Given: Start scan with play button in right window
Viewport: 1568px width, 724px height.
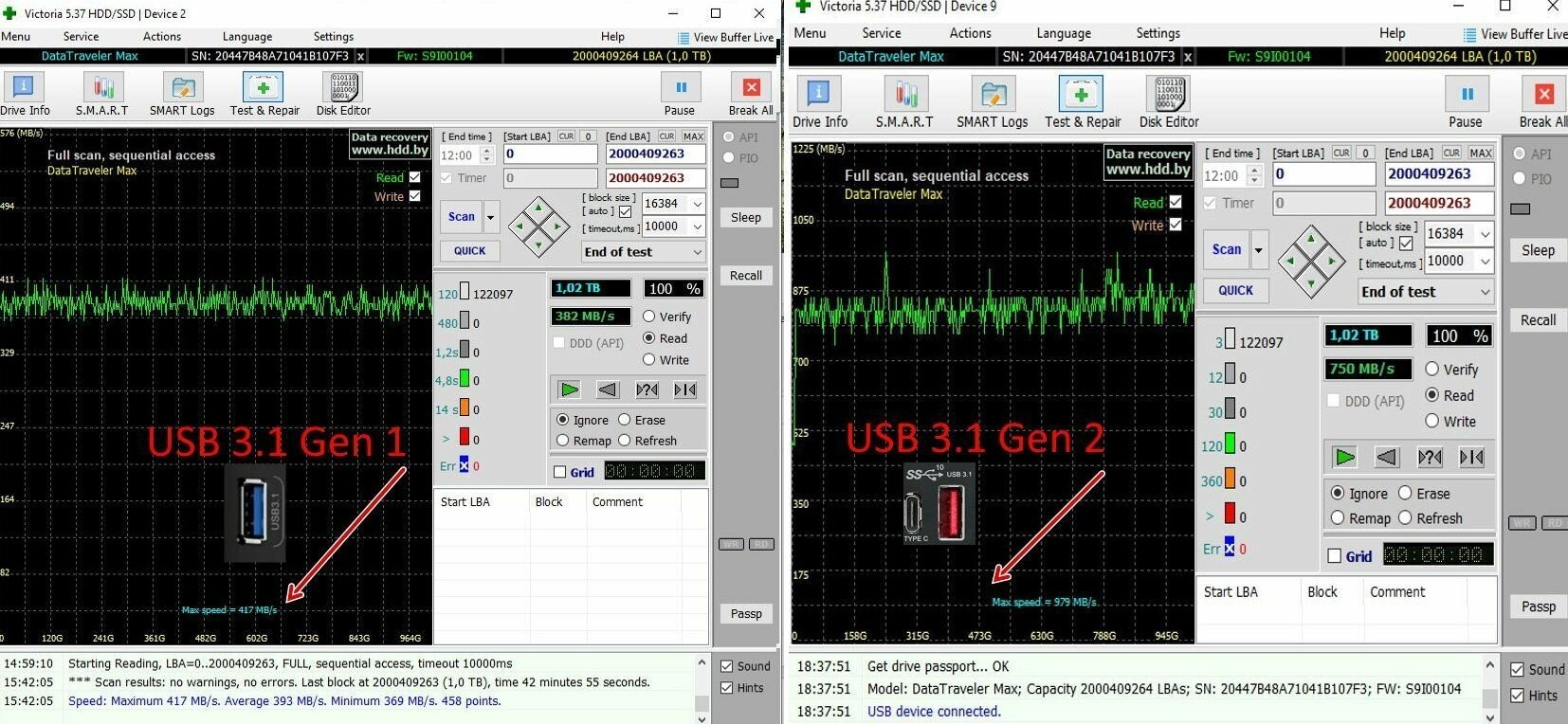Looking at the screenshot, I should [x=1344, y=458].
